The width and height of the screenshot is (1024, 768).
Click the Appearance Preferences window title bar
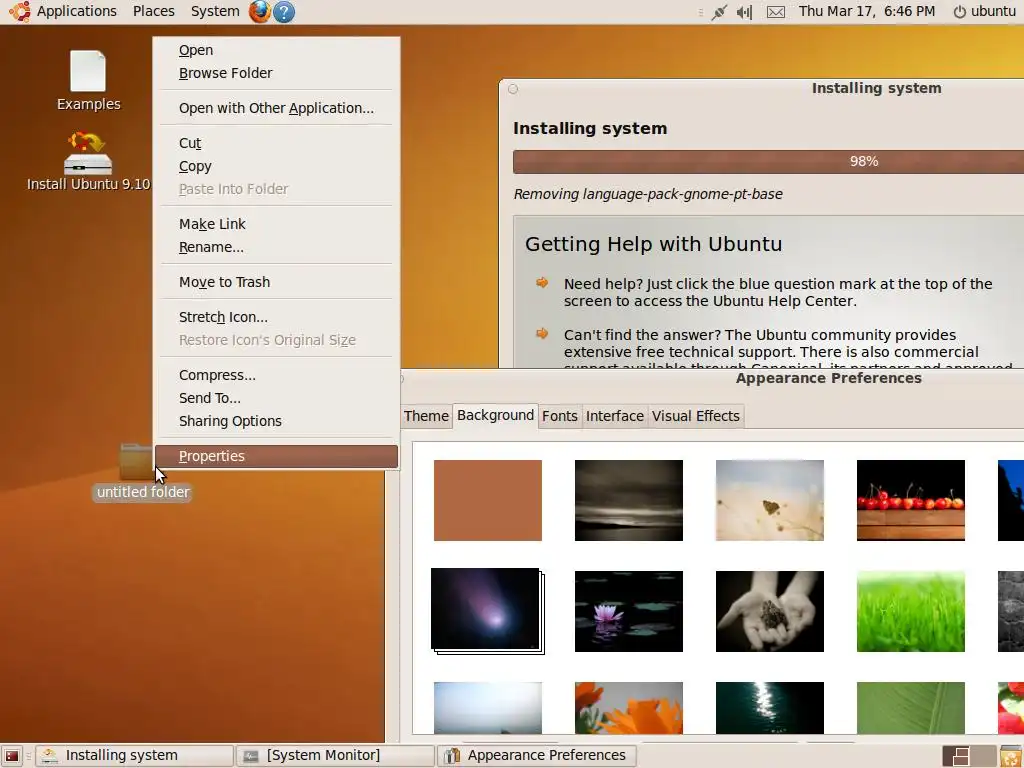pos(712,379)
